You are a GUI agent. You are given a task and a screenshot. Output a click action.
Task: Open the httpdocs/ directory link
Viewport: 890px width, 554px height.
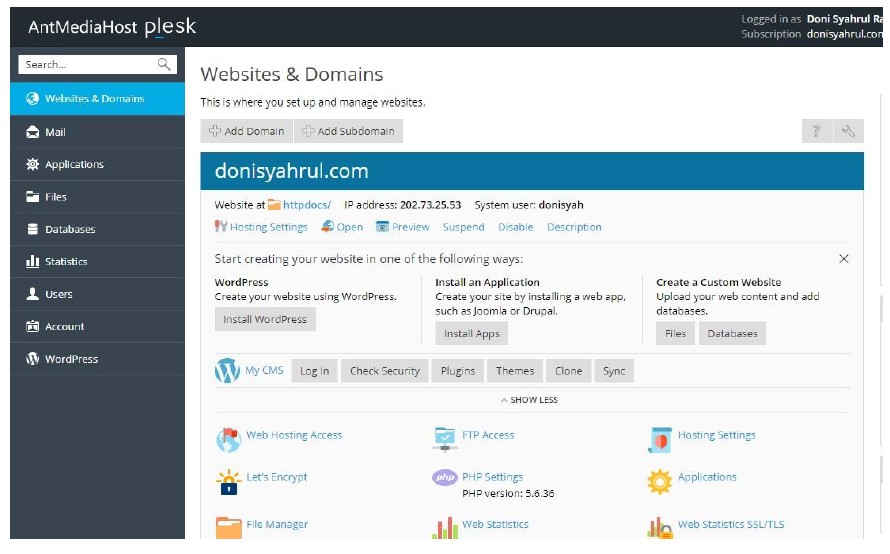click(x=307, y=205)
